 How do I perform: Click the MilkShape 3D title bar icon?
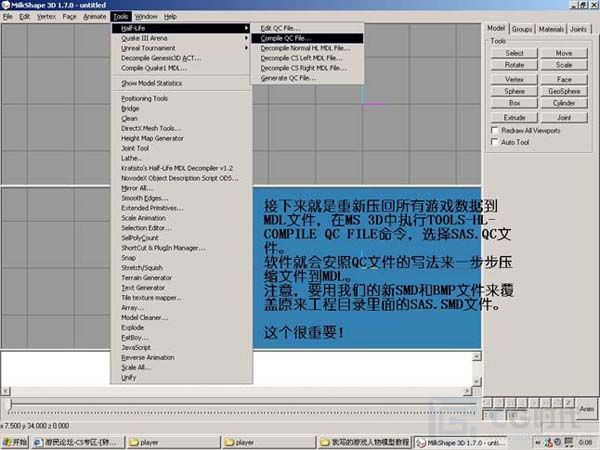(x=5, y=5)
